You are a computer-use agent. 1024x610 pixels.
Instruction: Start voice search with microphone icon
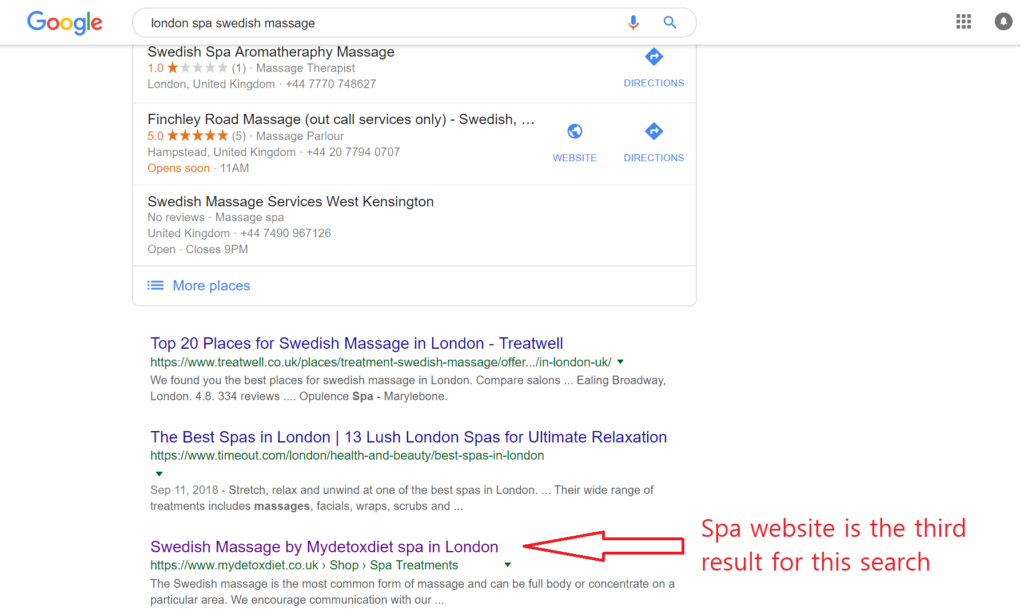pos(633,23)
